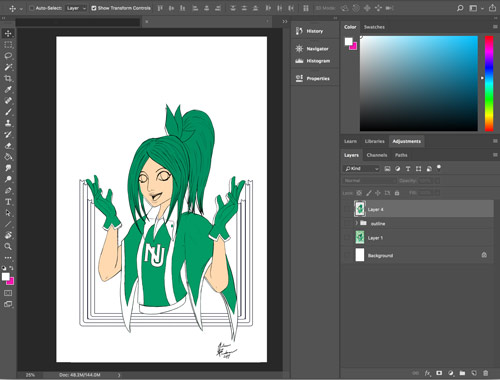The width and height of the screenshot is (500, 380).
Task: Reset to default foreground and background colors
Action: tap(4, 268)
